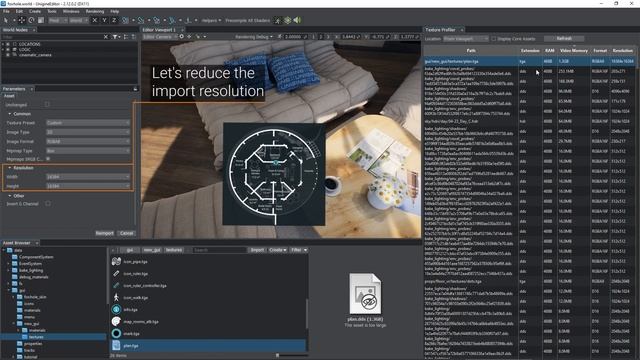Clear the World Nodes filter with X

[106, 37]
